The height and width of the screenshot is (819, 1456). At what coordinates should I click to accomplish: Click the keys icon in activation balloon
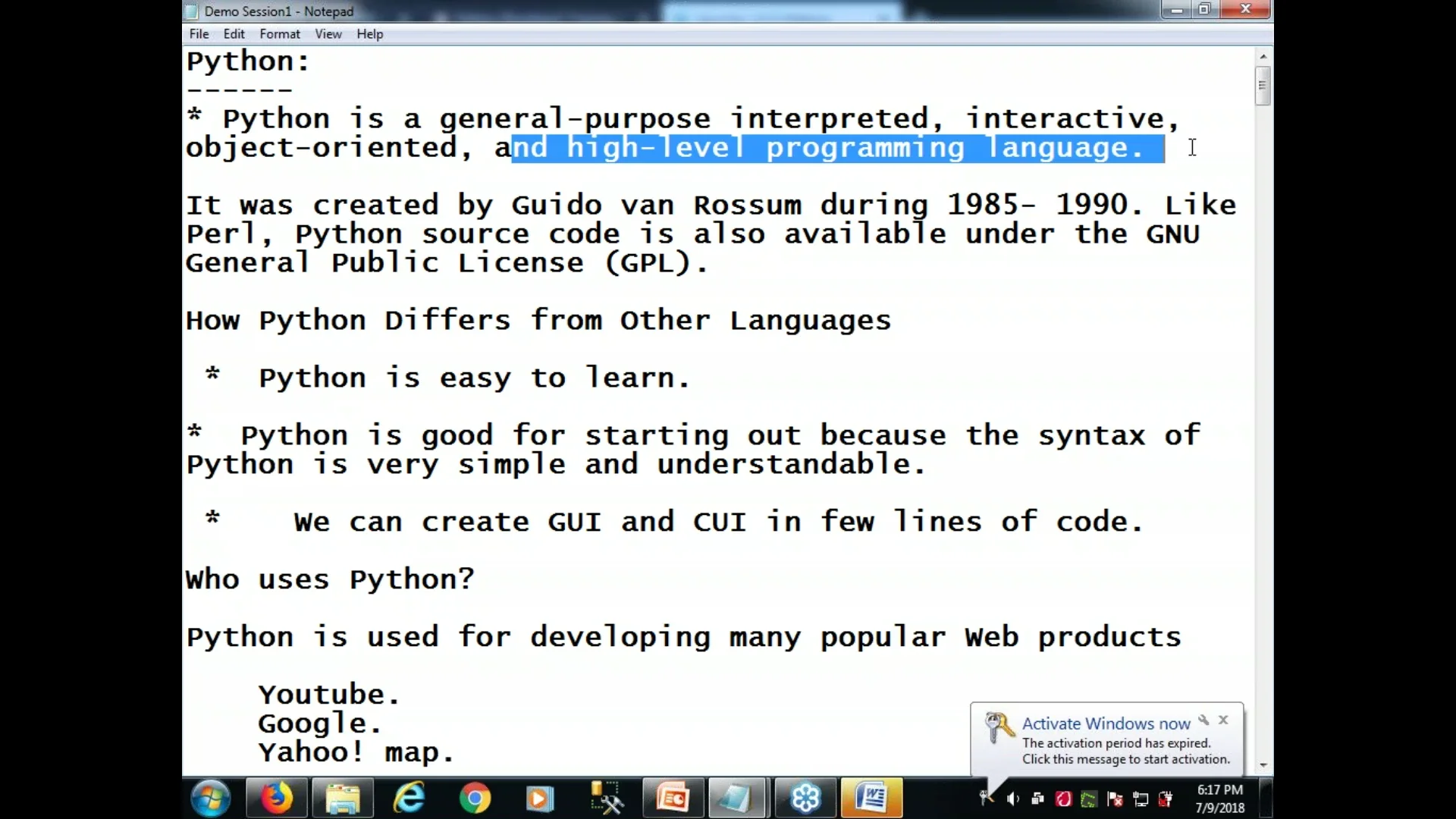coord(999,727)
